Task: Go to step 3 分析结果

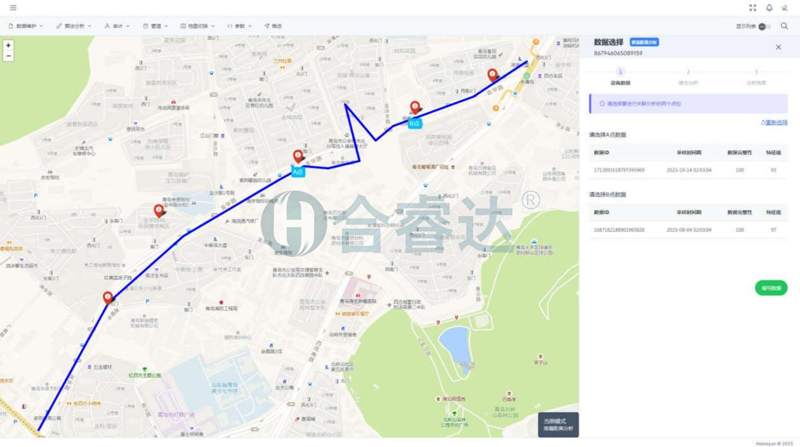Action: click(756, 77)
